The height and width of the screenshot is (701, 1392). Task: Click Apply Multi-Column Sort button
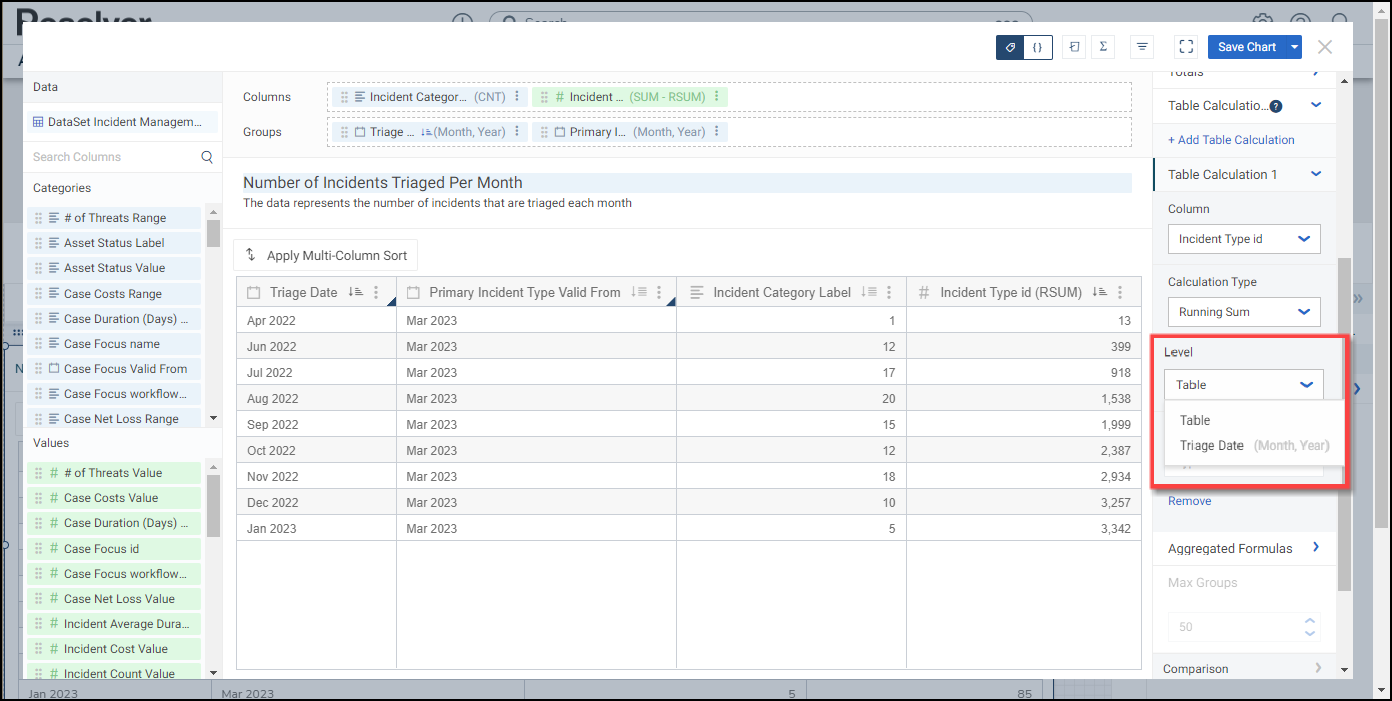[326, 255]
